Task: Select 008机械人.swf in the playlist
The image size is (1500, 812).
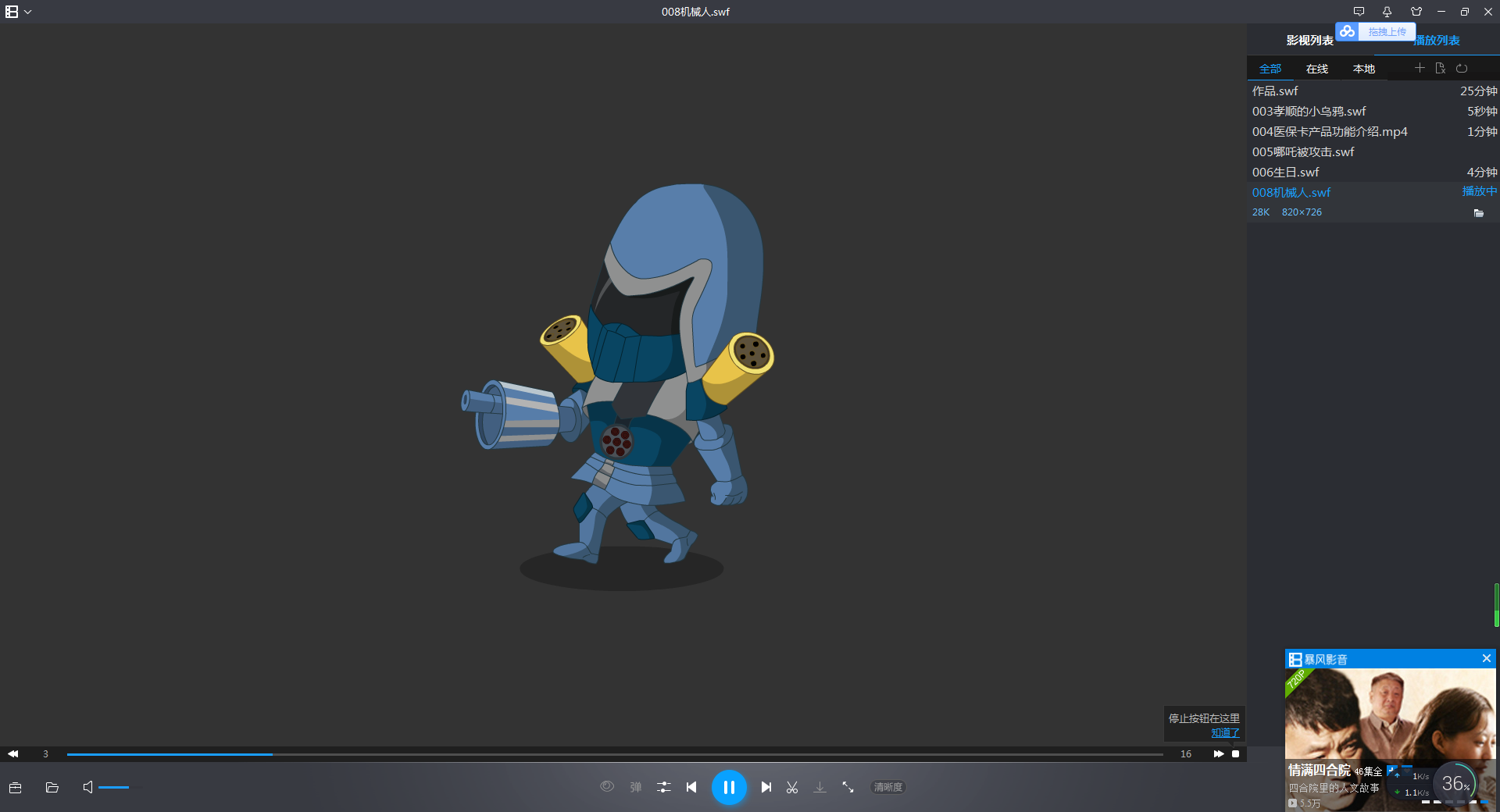Action: (1374, 192)
